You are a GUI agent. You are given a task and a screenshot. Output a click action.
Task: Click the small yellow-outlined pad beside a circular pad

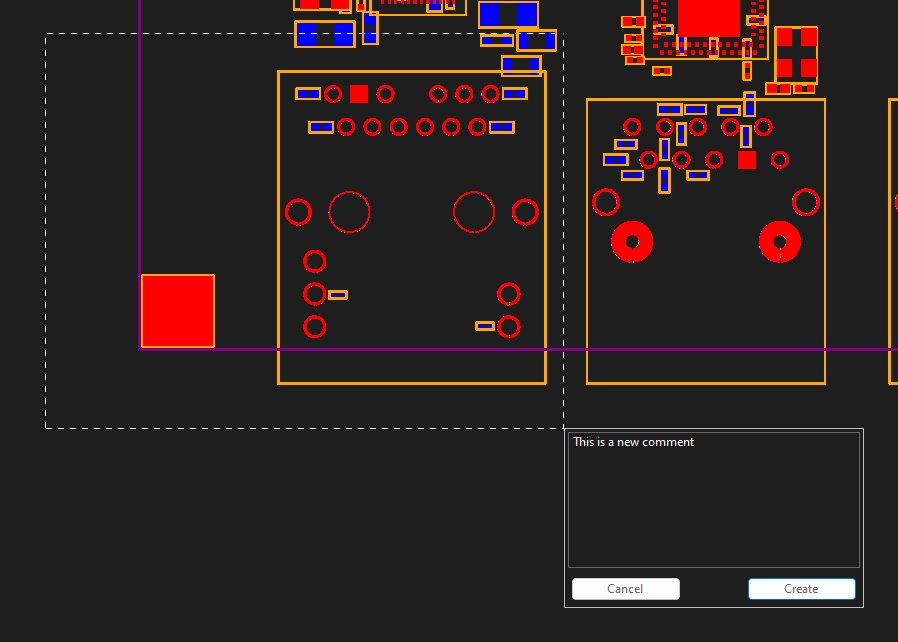click(x=337, y=294)
